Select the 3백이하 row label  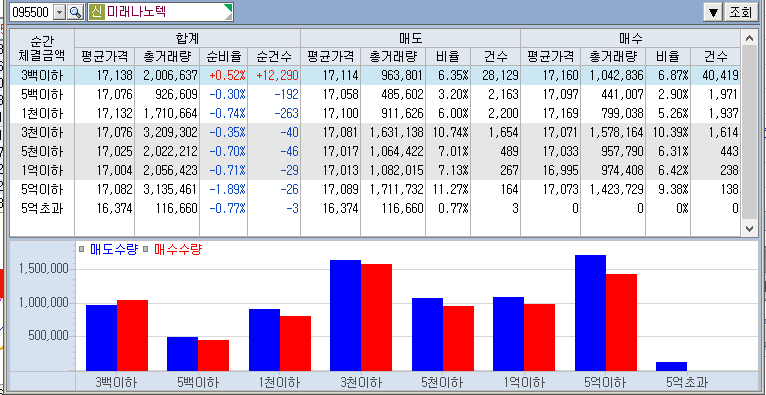42,76
